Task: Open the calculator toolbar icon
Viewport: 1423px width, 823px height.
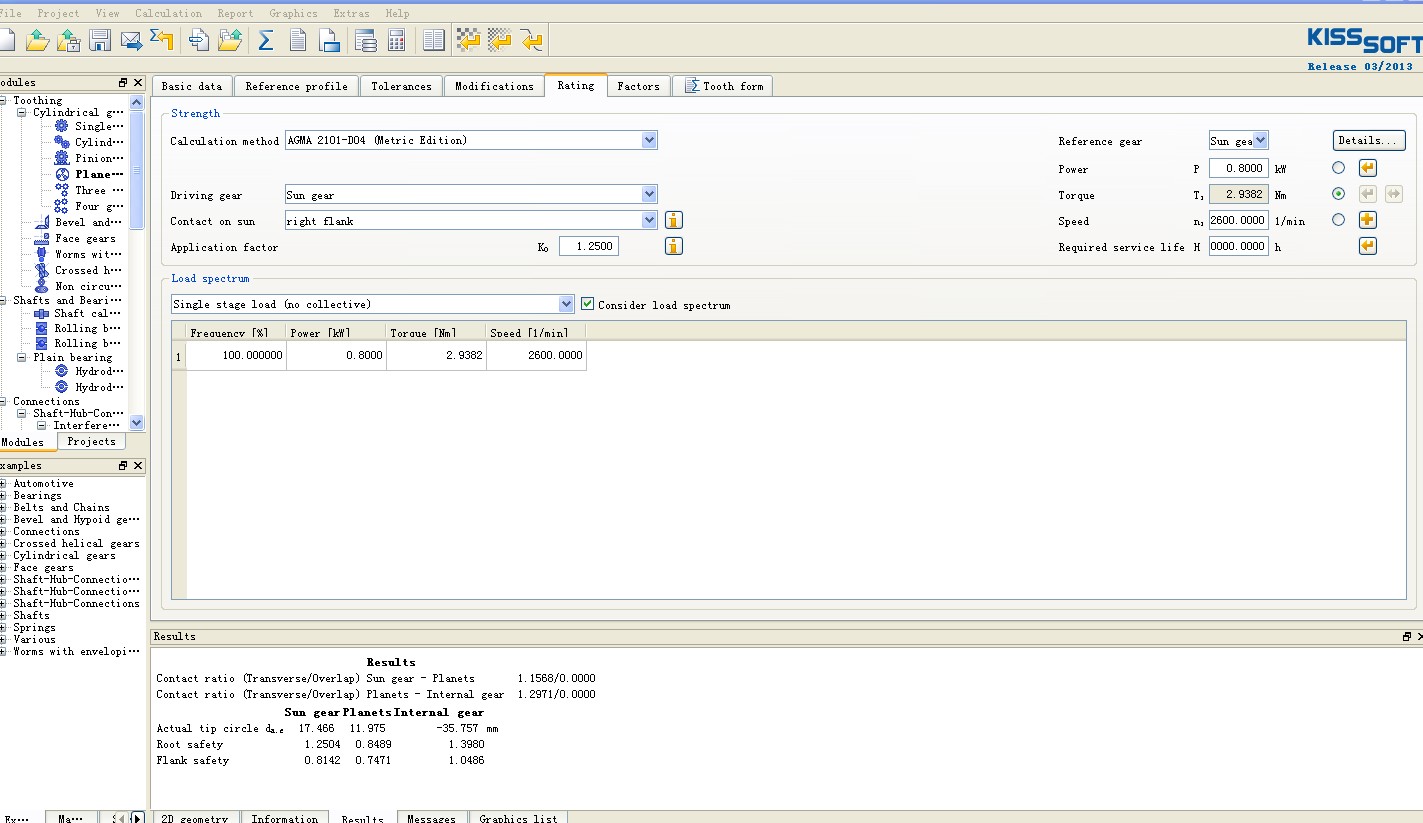Action: pos(397,40)
